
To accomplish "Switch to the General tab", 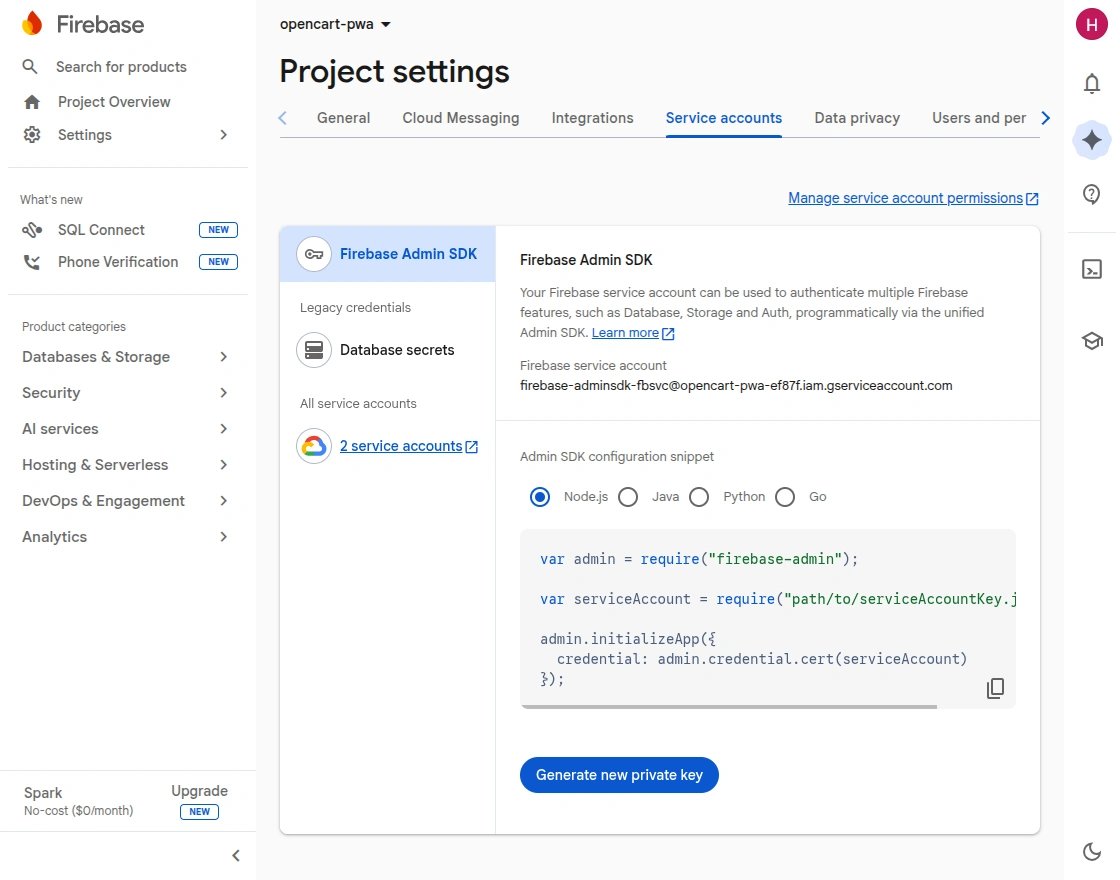I will click(344, 118).
